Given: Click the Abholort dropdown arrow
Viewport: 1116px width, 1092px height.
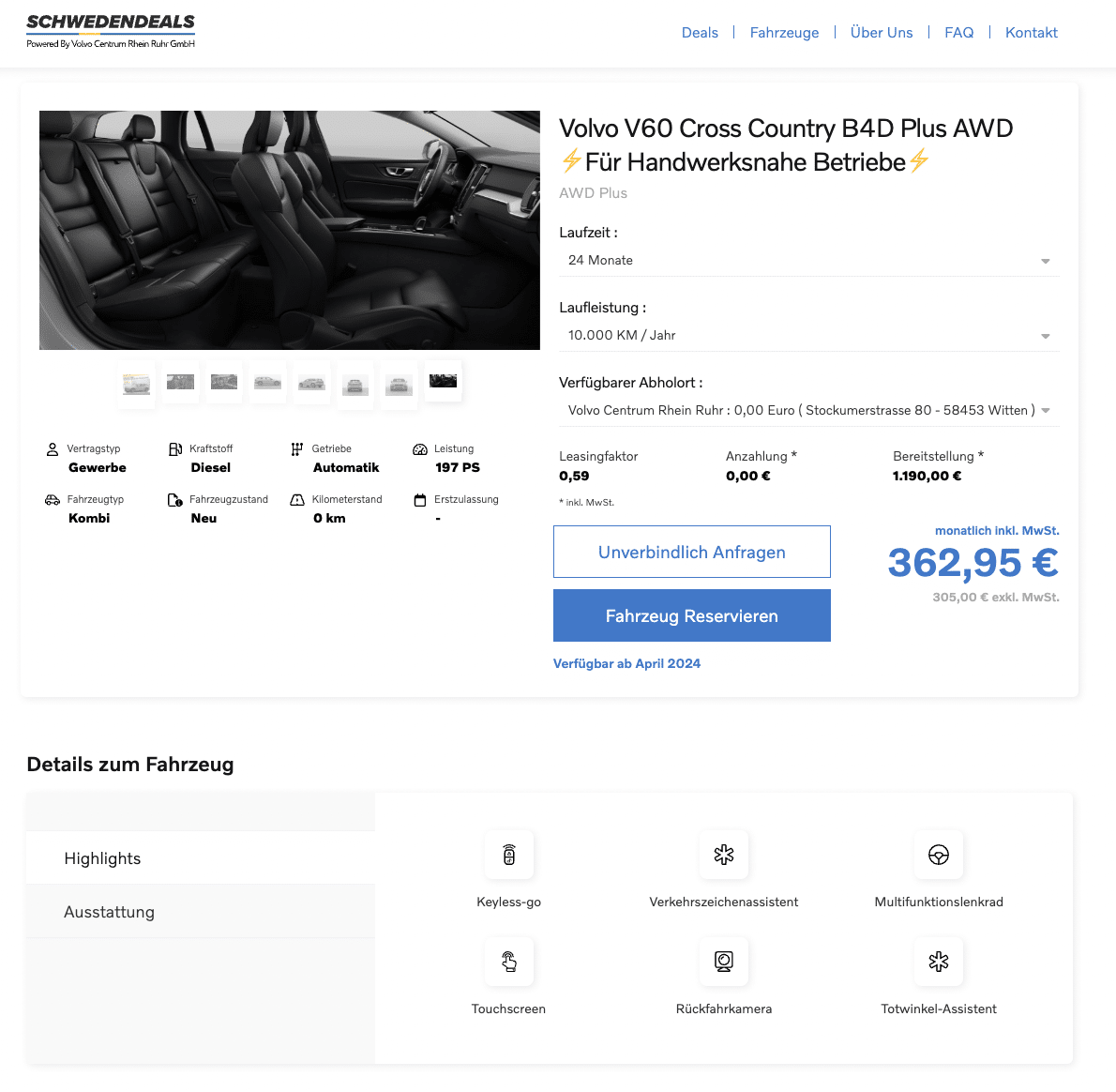Looking at the screenshot, I should tap(1046, 411).
